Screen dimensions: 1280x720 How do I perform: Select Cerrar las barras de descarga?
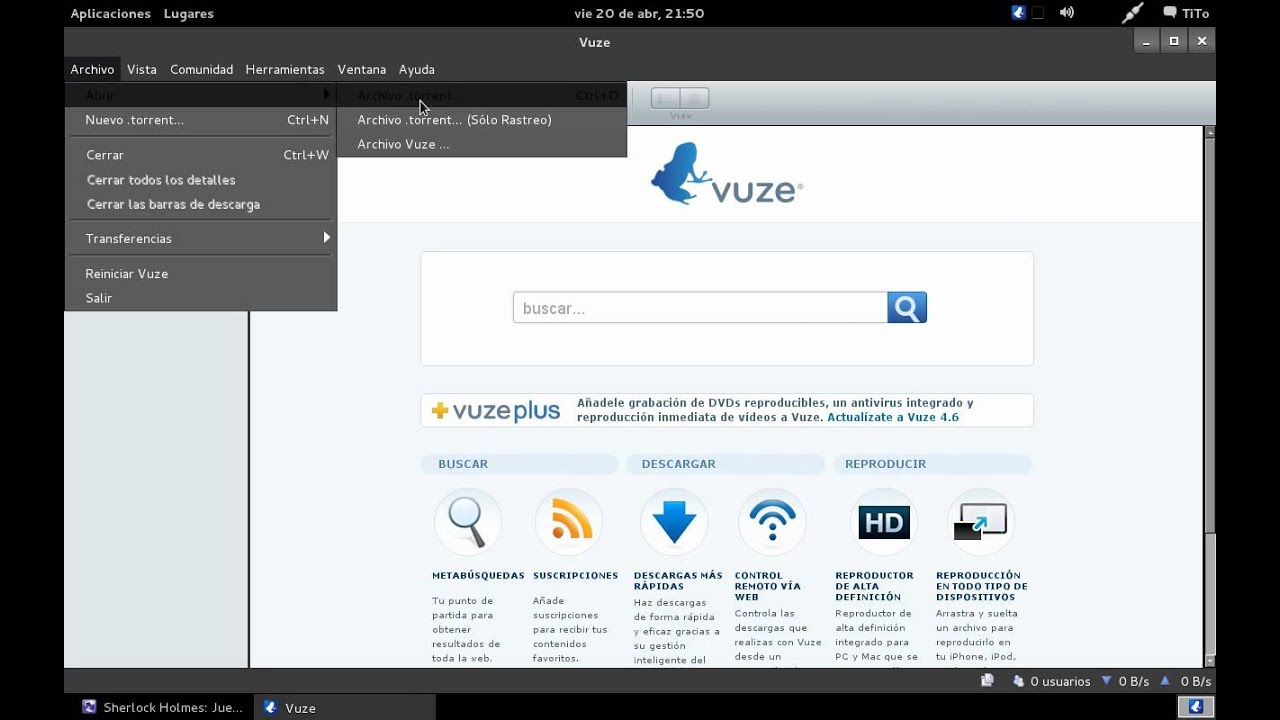pos(201,204)
